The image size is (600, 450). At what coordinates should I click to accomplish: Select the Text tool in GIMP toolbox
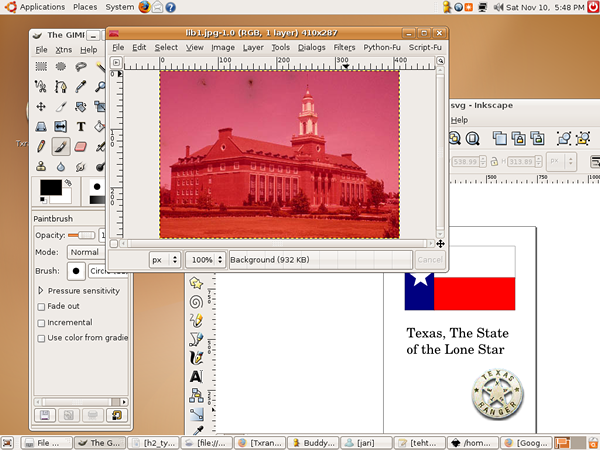(81, 126)
